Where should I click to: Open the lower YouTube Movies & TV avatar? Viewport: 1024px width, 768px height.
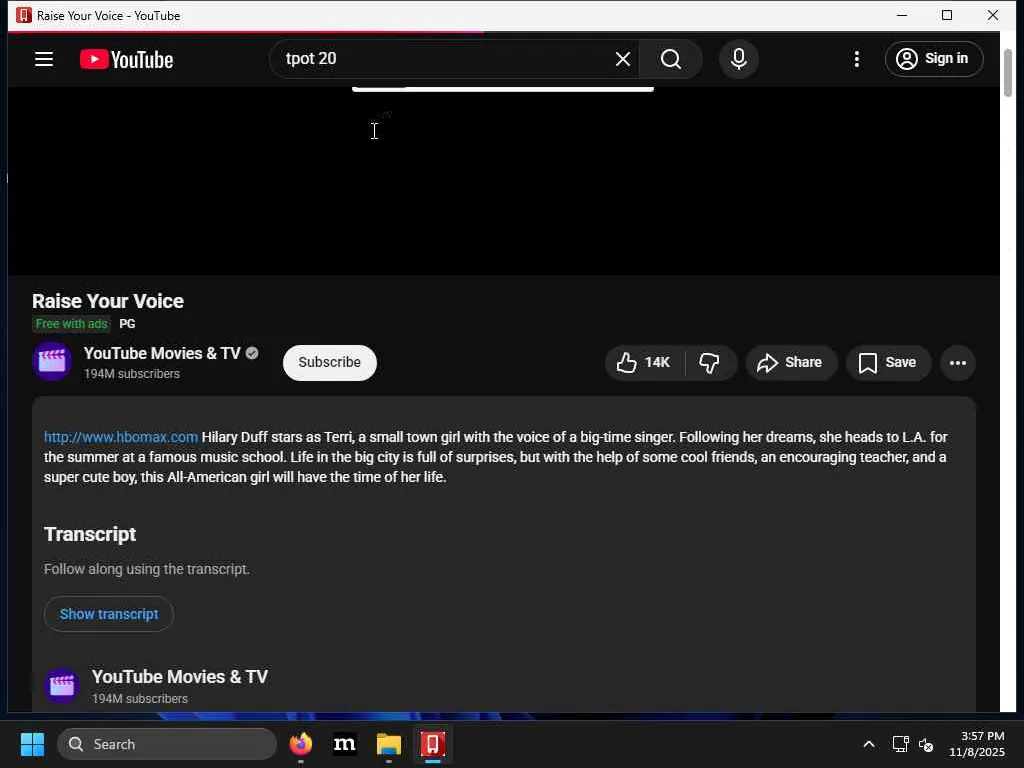click(x=62, y=686)
